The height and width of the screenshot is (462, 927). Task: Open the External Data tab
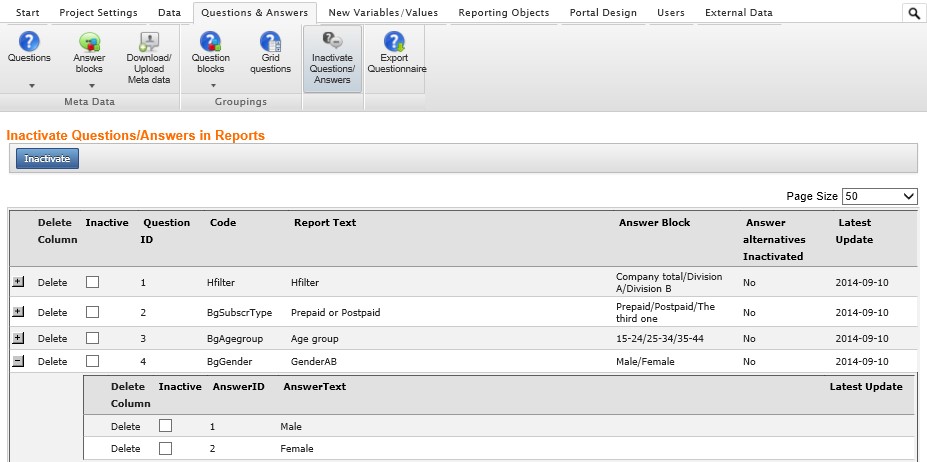pos(738,12)
